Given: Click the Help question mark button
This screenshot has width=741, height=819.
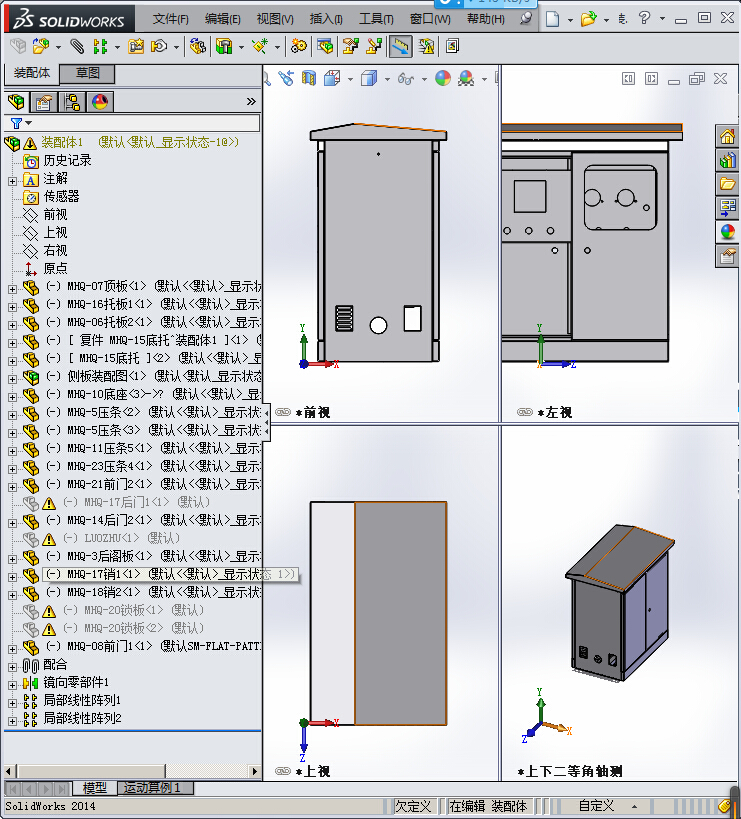Looking at the screenshot, I should [644, 18].
